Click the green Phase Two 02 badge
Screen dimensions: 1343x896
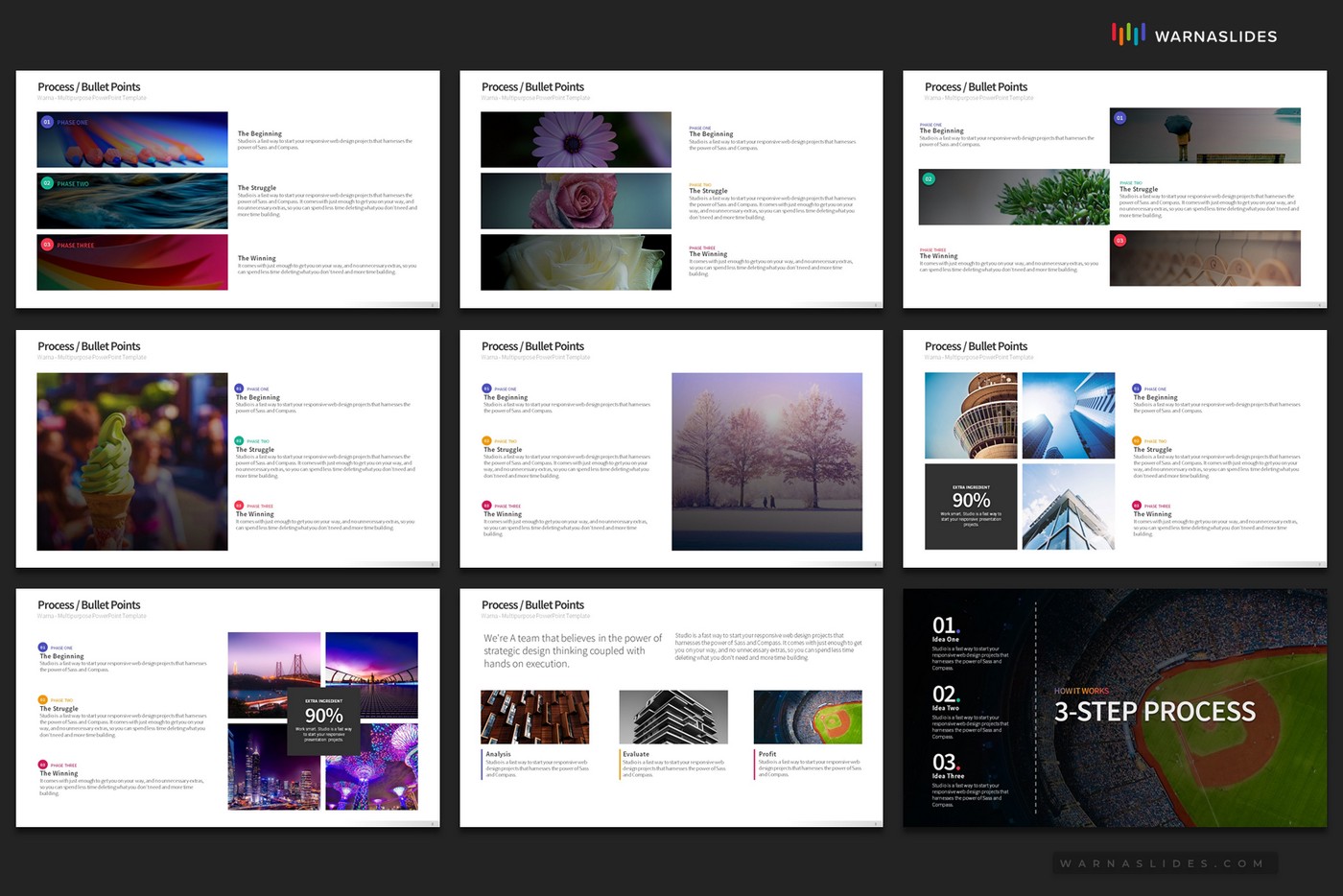45,183
